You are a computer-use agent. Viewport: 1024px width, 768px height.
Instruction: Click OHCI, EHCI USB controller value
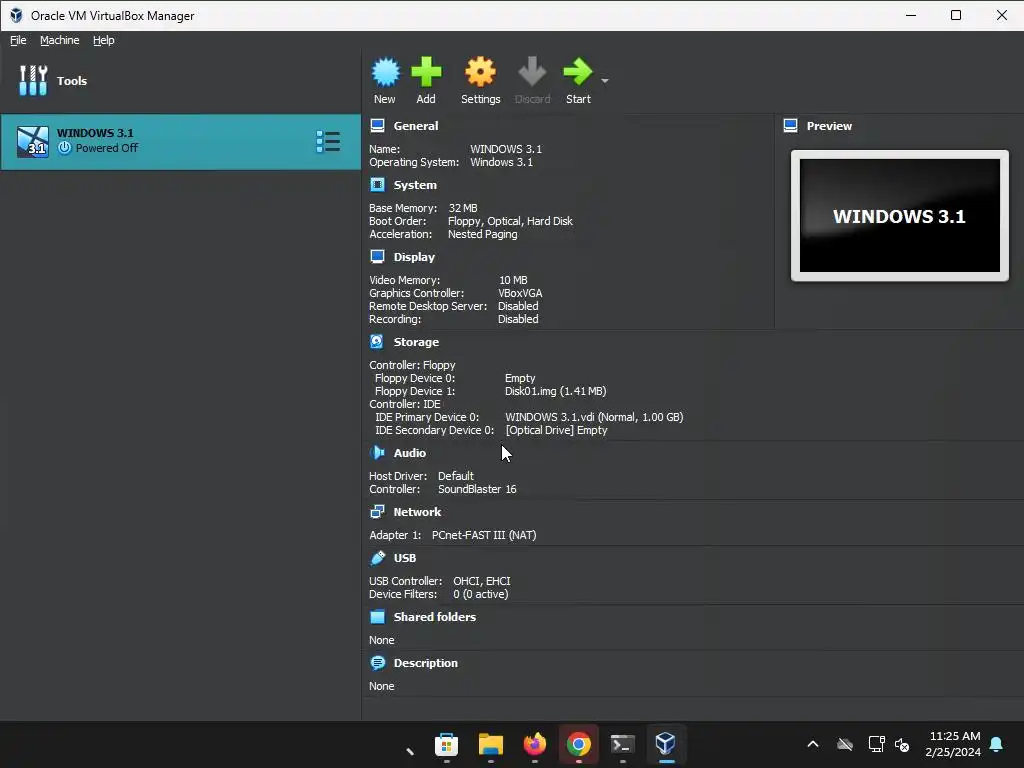482,581
